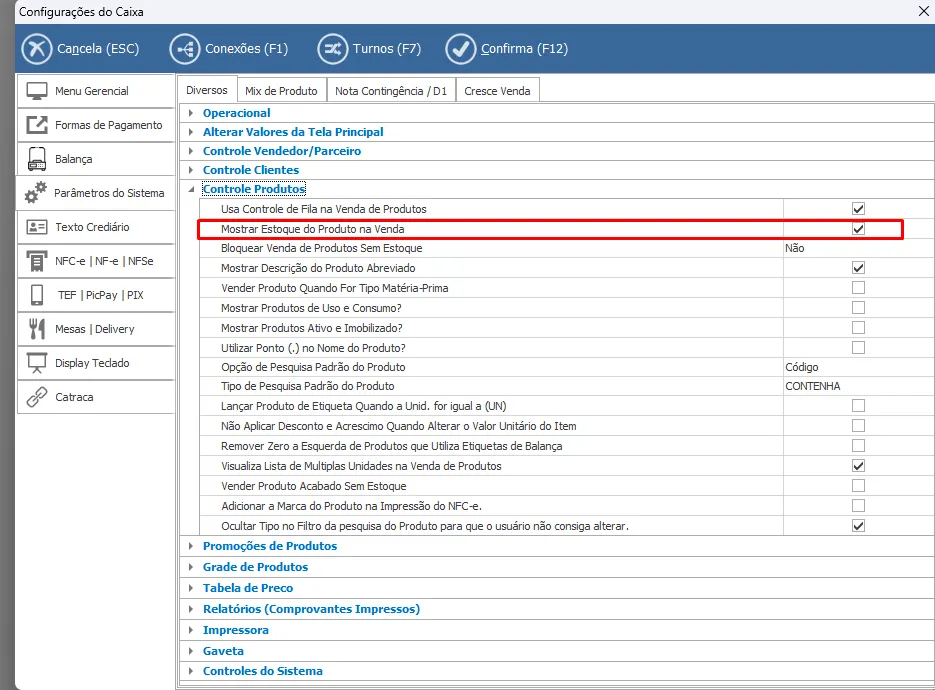Click the Confirma (F12) checkmark icon
The width and height of the screenshot is (935, 690).
[461, 48]
